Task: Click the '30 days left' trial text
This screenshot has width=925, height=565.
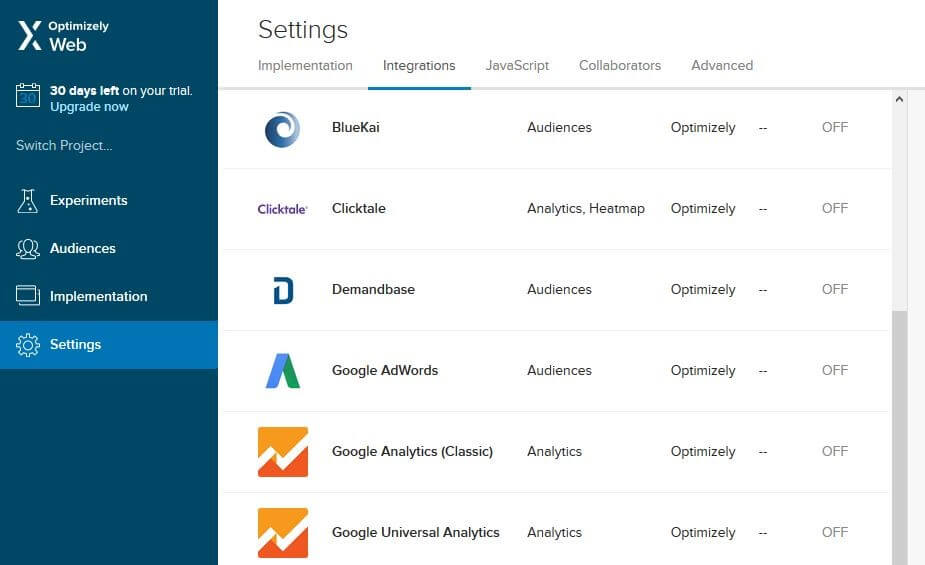Action: (x=84, y=91)
